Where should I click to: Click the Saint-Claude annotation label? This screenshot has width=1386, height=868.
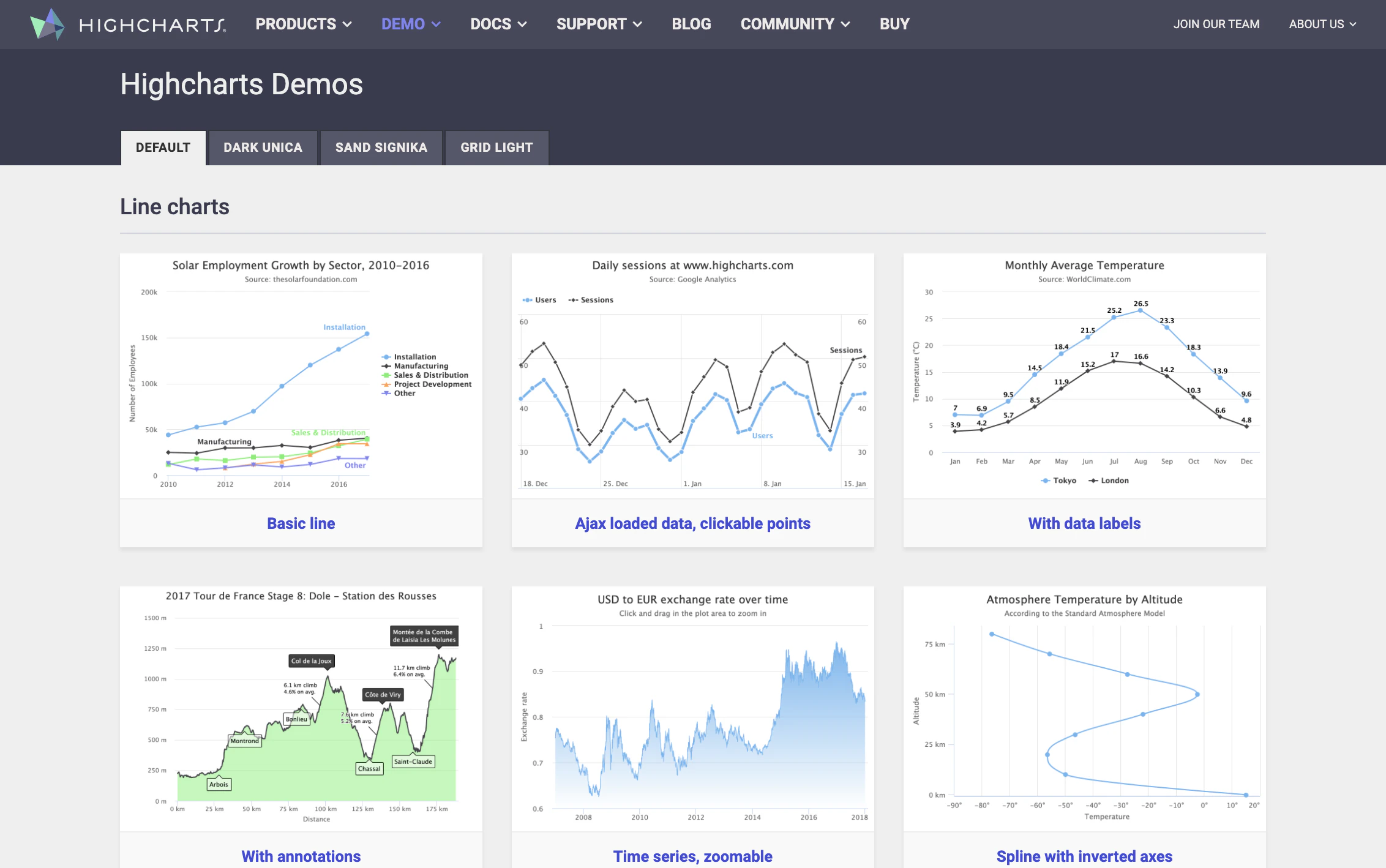[413, 762]
